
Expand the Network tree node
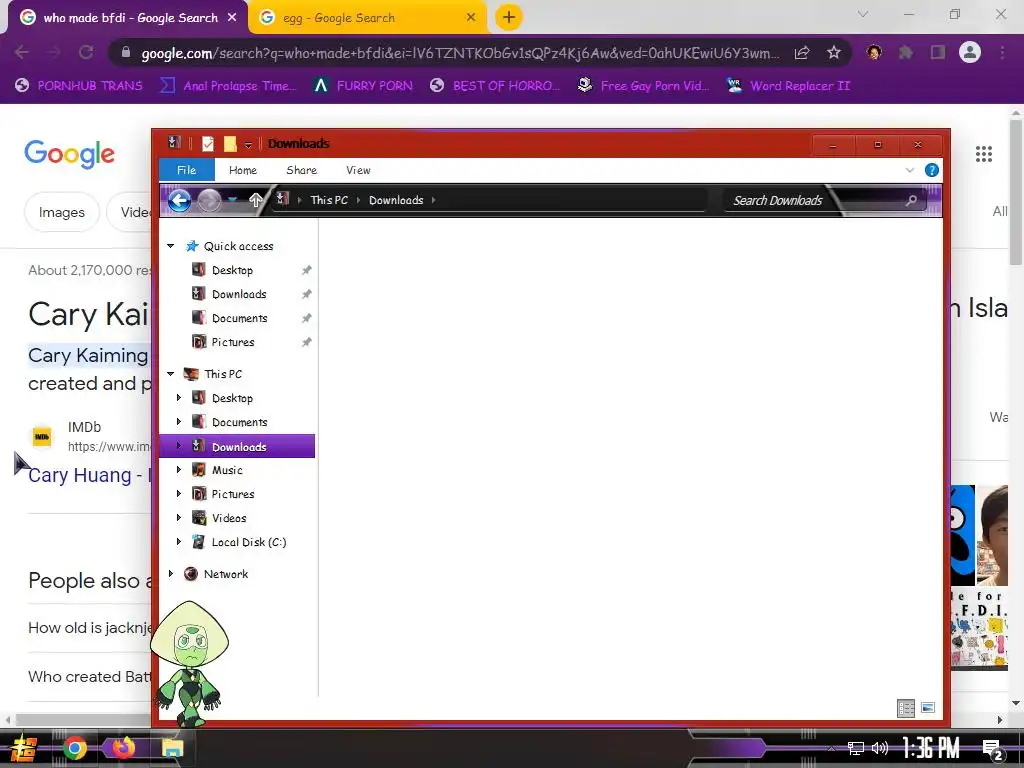coord(170,573)
